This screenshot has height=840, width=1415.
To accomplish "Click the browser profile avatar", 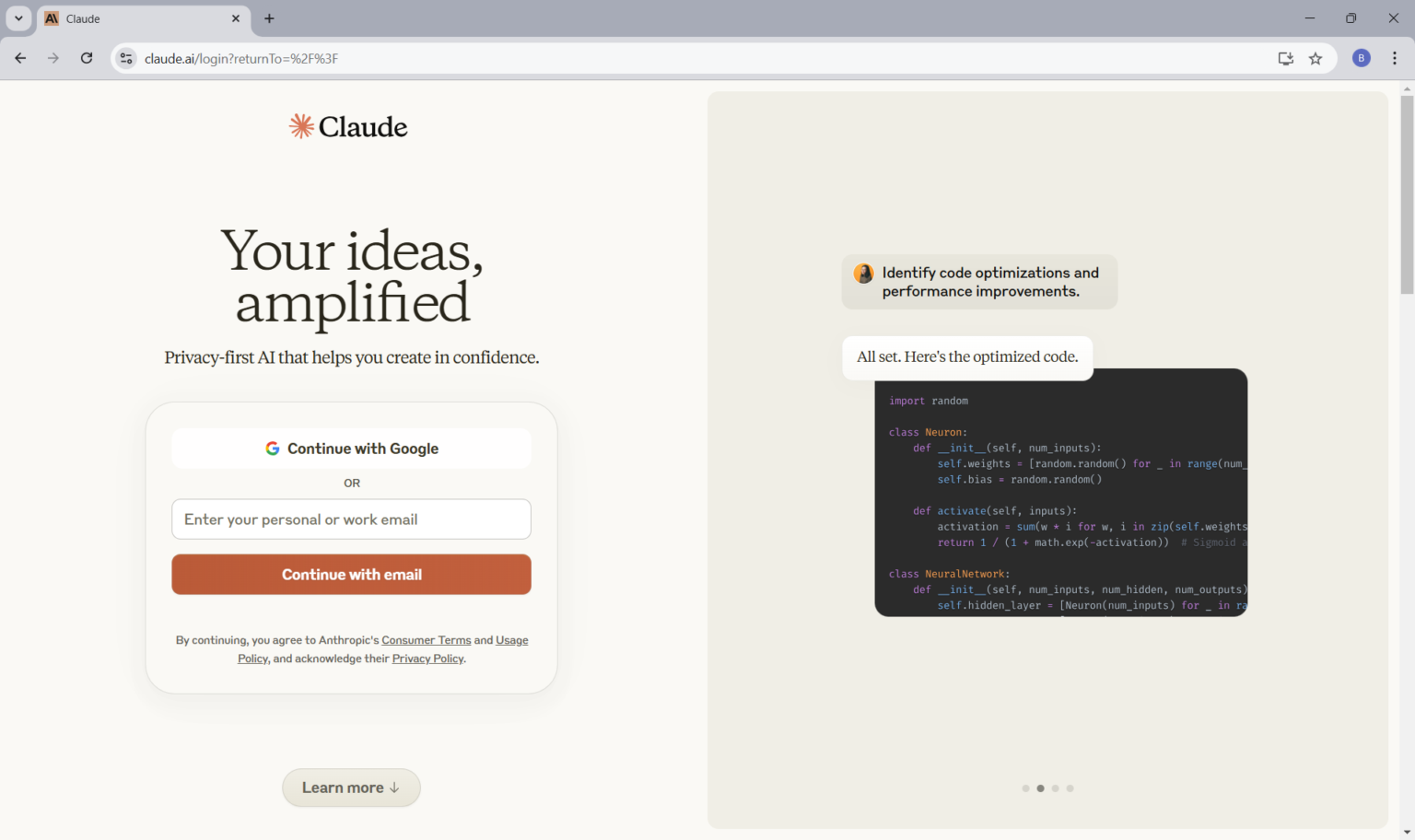I will pos(1361,57).
